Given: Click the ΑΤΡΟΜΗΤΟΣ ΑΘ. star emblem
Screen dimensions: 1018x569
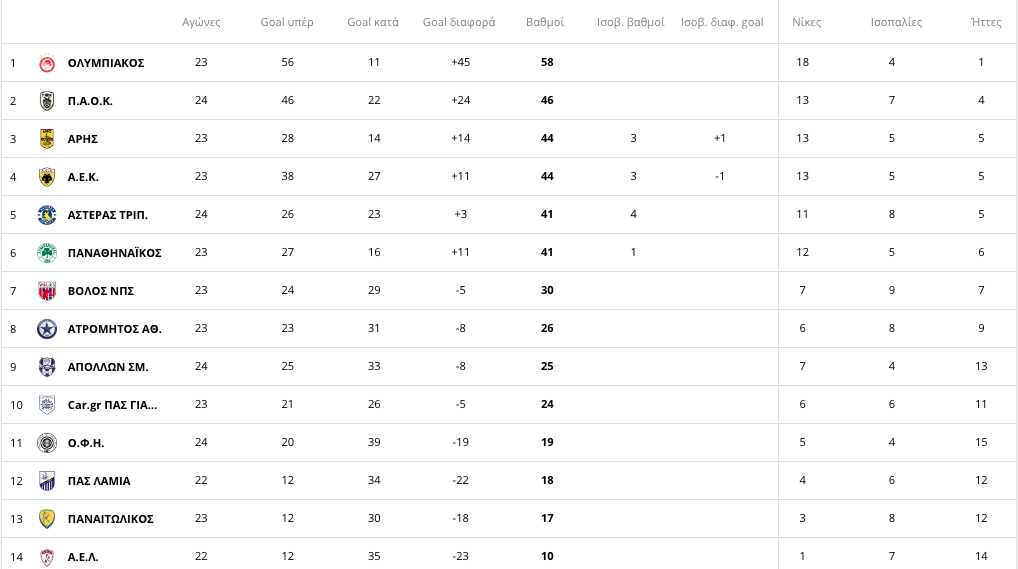Looking at the screenshot, I should tap(47, 329).
